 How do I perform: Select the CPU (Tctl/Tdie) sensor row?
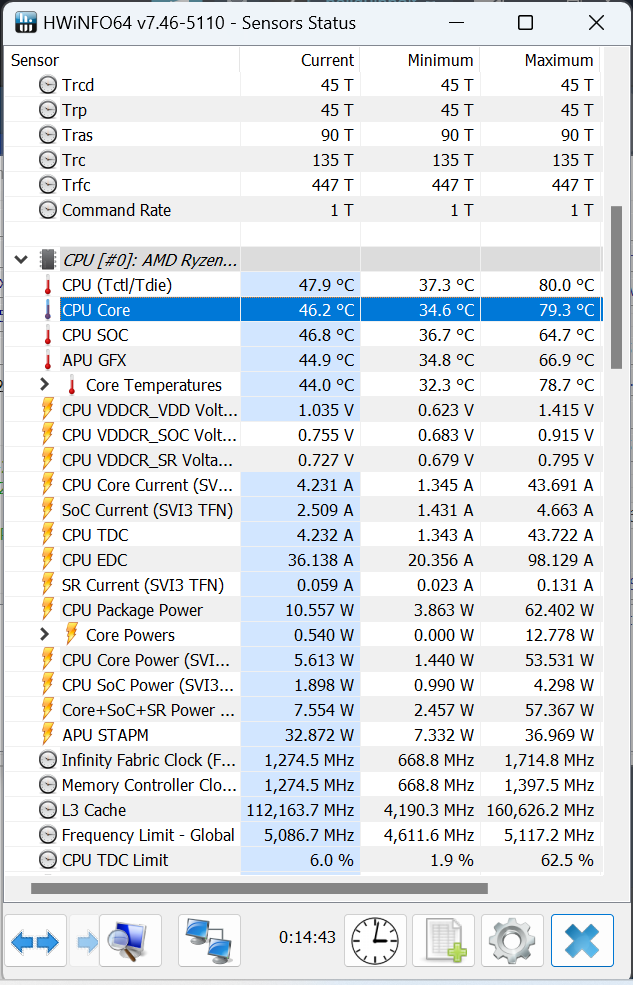303,285
